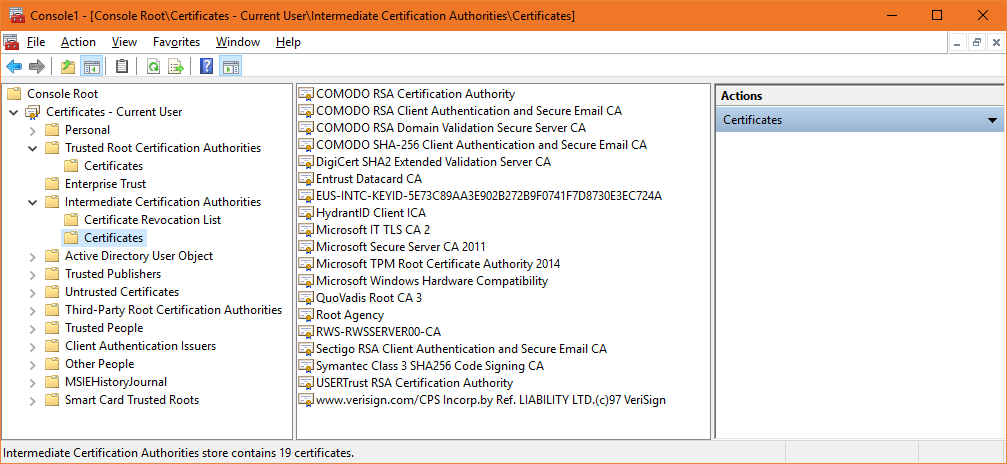
Task: Restore down the inner console child window
Action: pyautogui.click(x=977, y=42)
